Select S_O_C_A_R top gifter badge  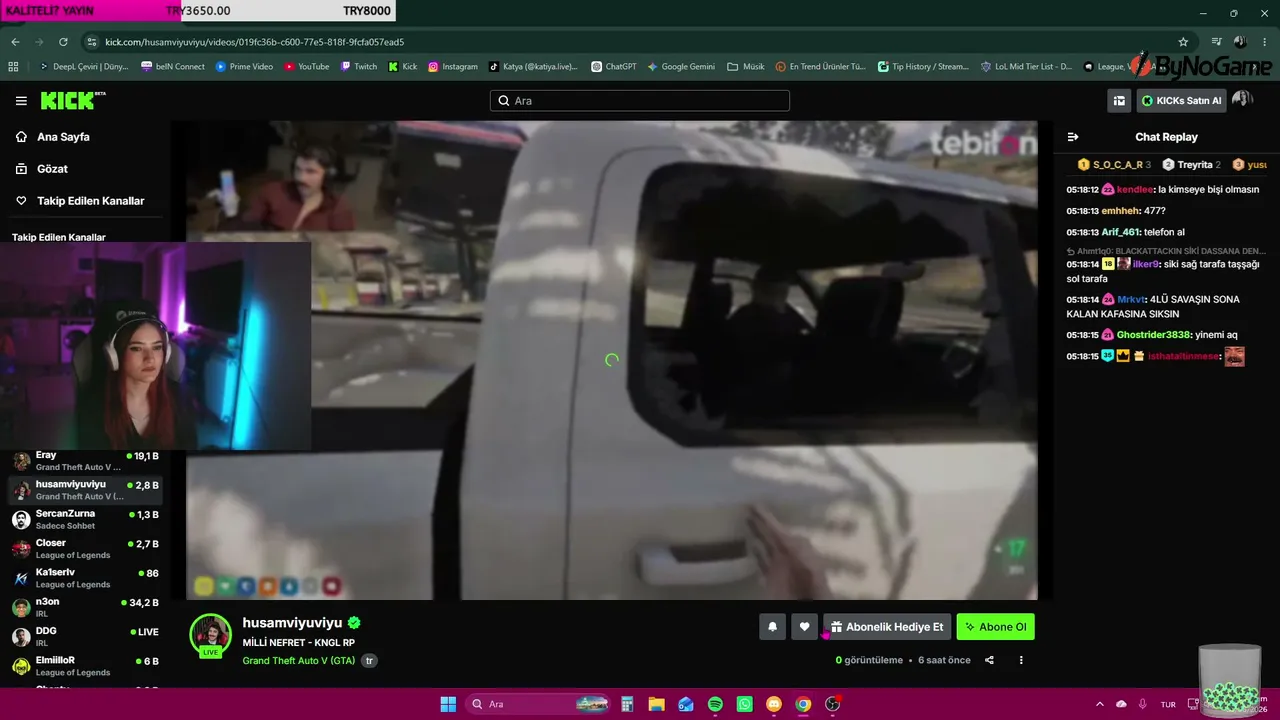[1114, 165]
